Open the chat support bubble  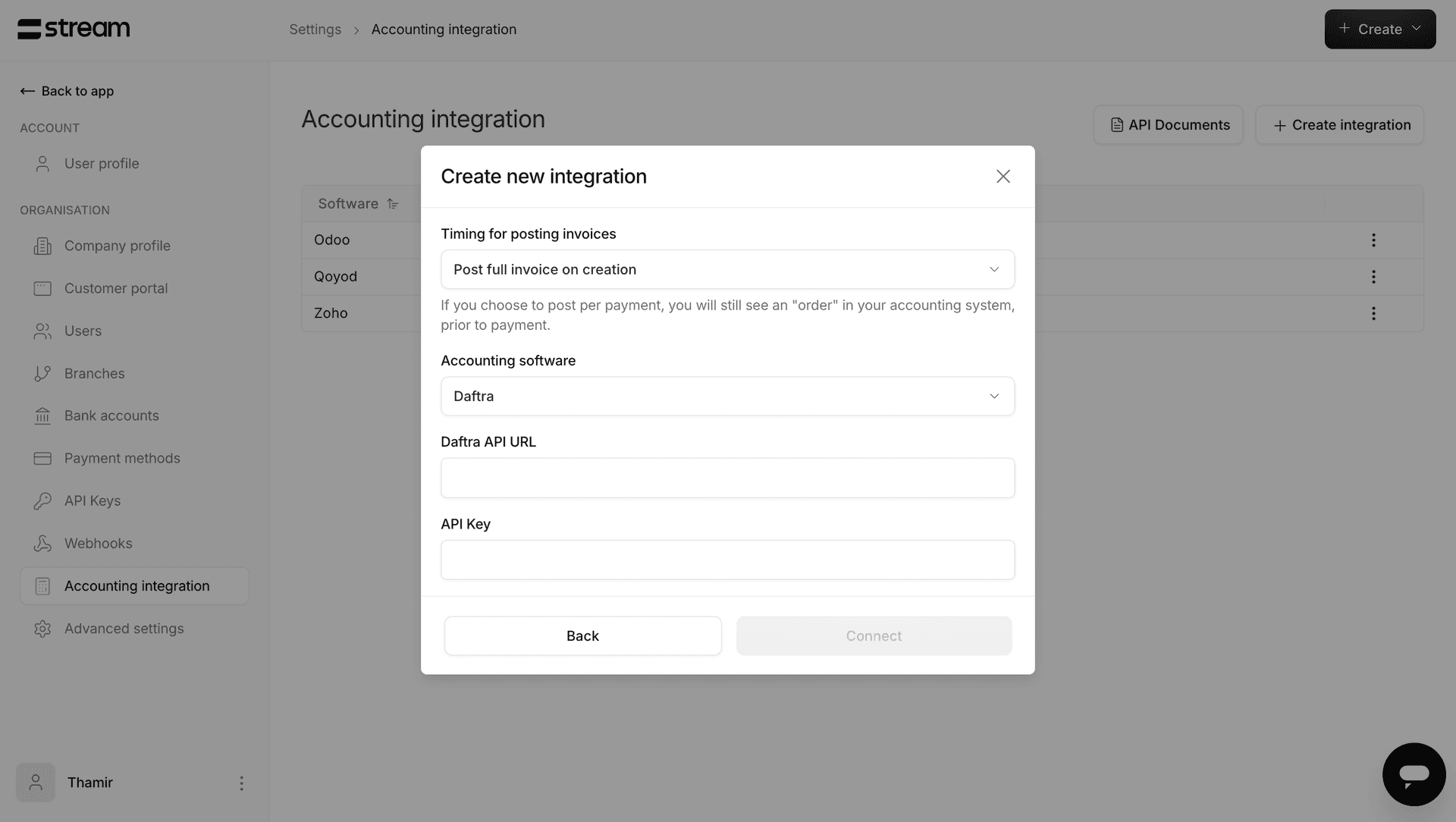pos(1414,774)
